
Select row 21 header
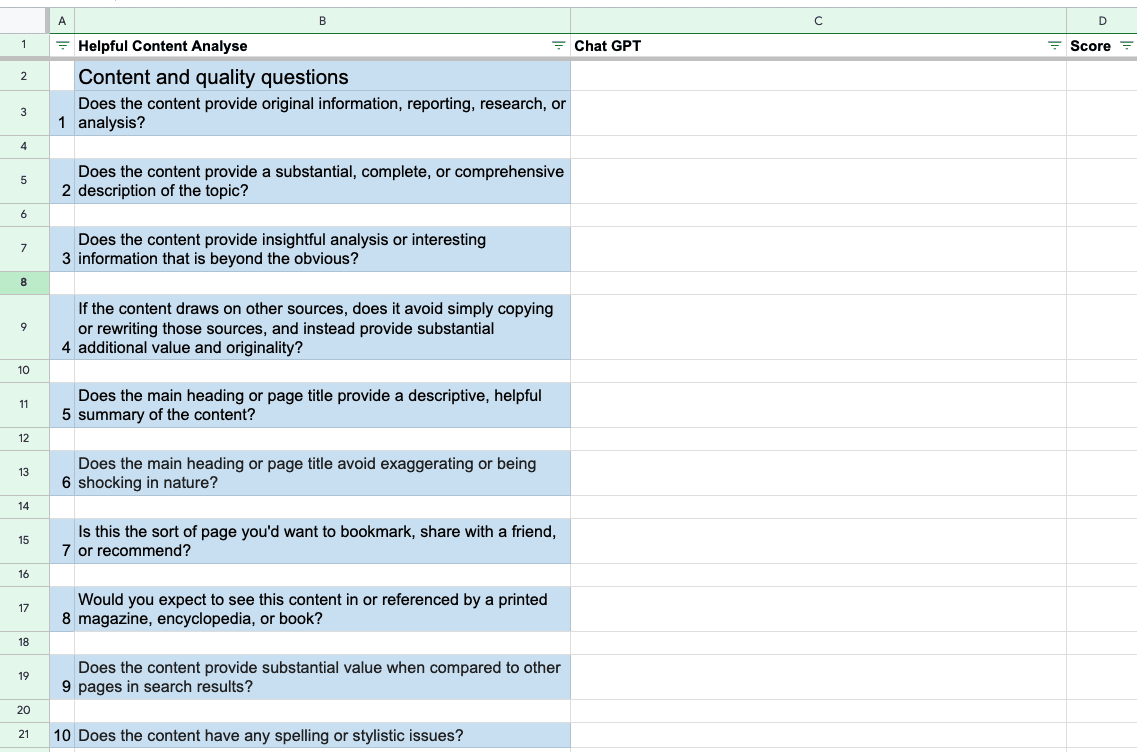click(x=23, y=736)
